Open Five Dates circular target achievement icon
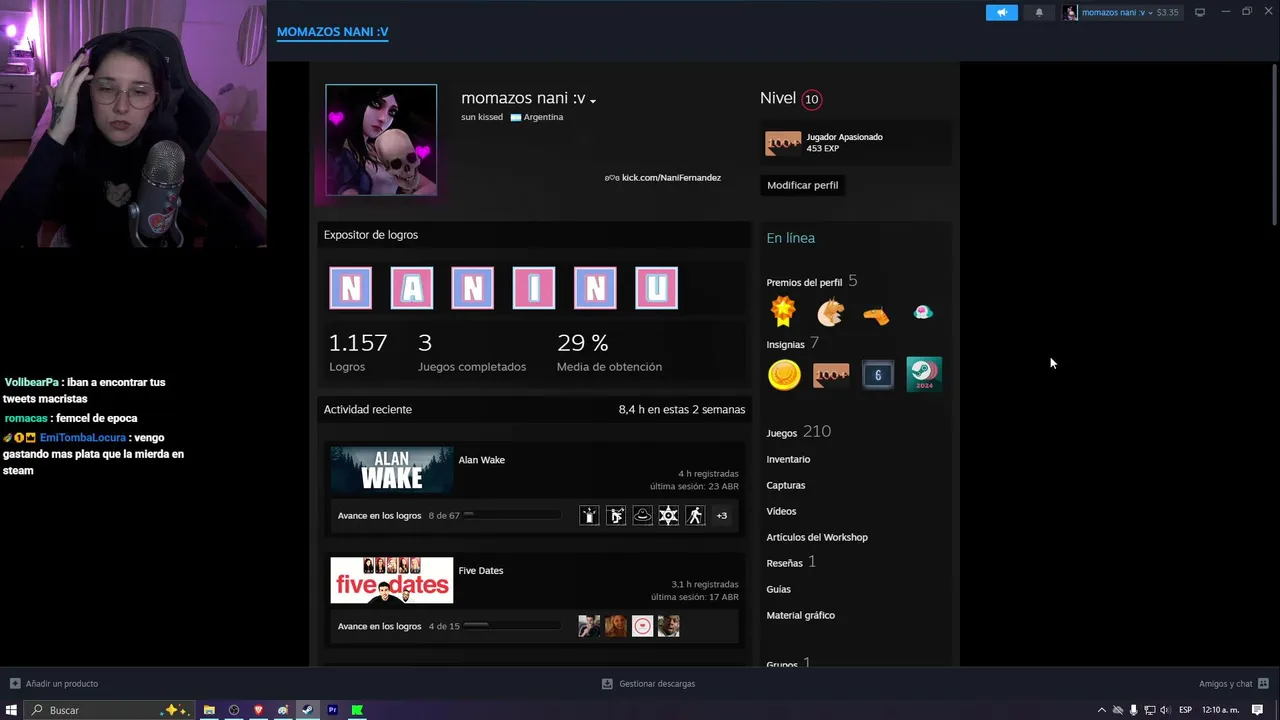 (642, 626)
